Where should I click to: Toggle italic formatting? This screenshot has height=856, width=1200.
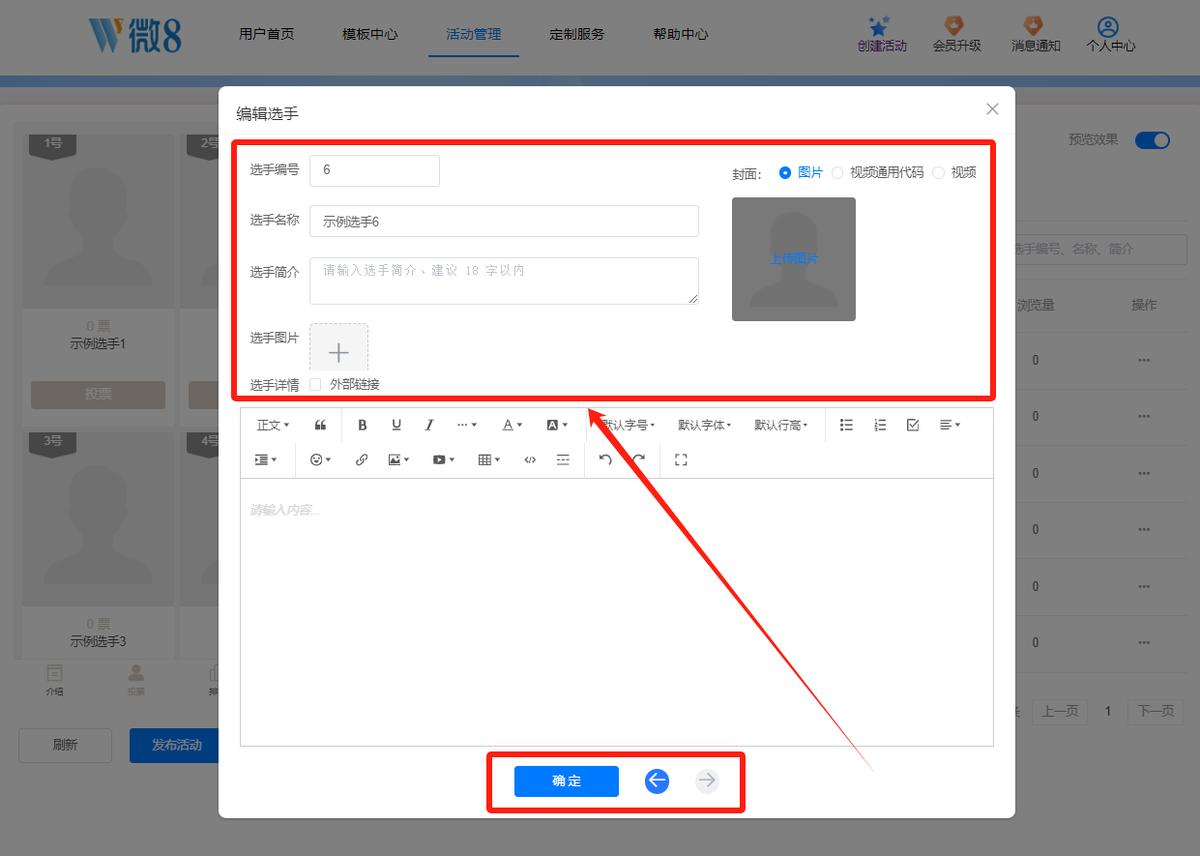pyautogui.click(x=429, y=425)
